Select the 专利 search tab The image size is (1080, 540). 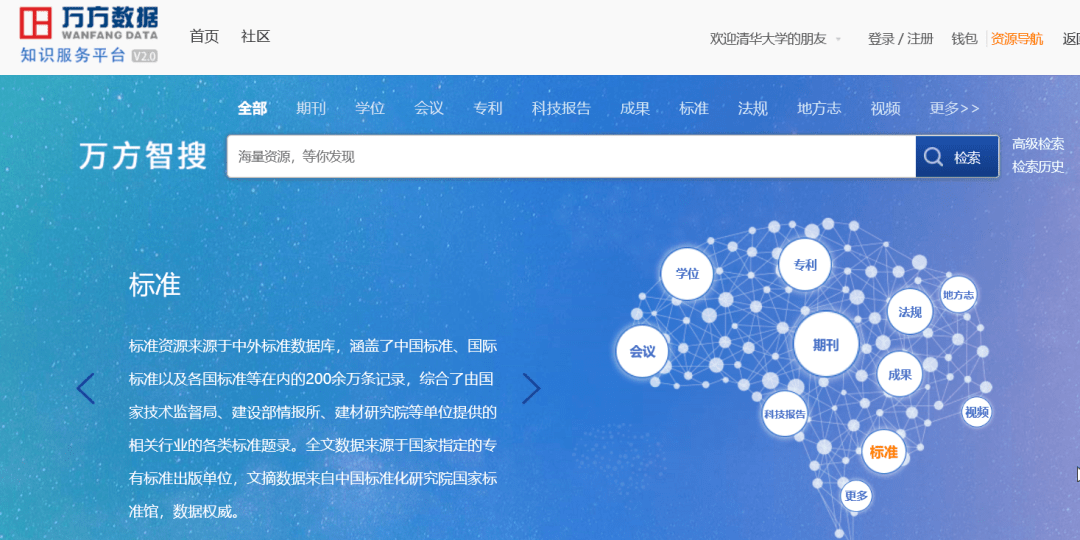pos(488,108)
